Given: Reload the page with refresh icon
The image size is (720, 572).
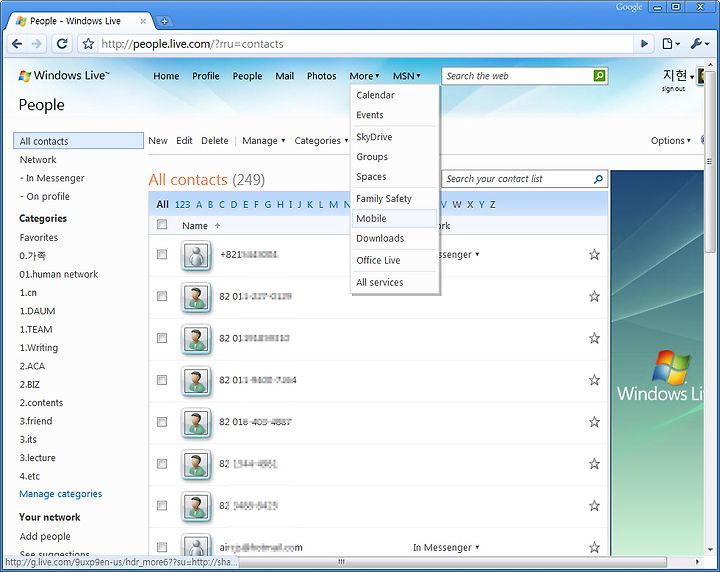Looking at the screenshot, I should point(62,44).
